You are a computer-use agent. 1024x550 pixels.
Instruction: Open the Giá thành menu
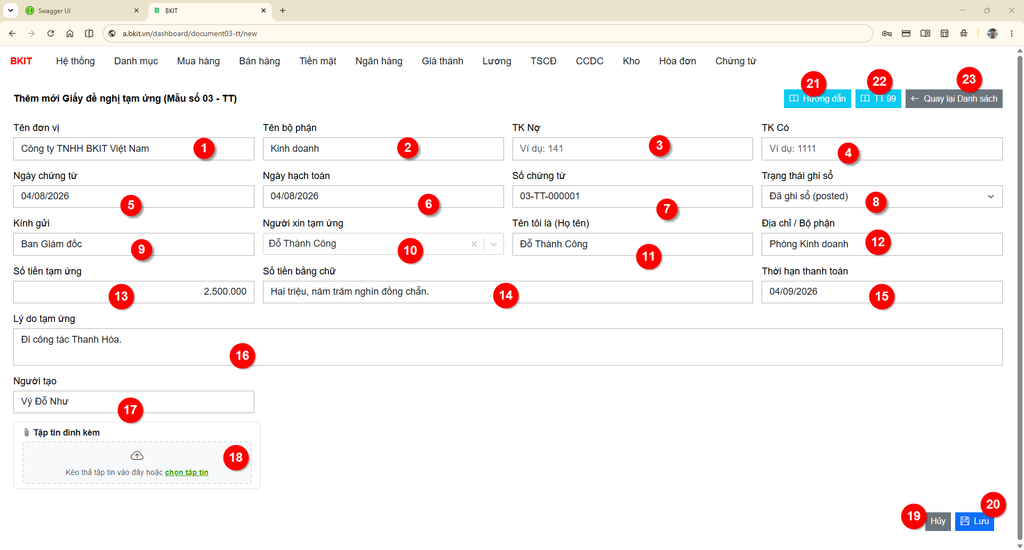point(442,61)
